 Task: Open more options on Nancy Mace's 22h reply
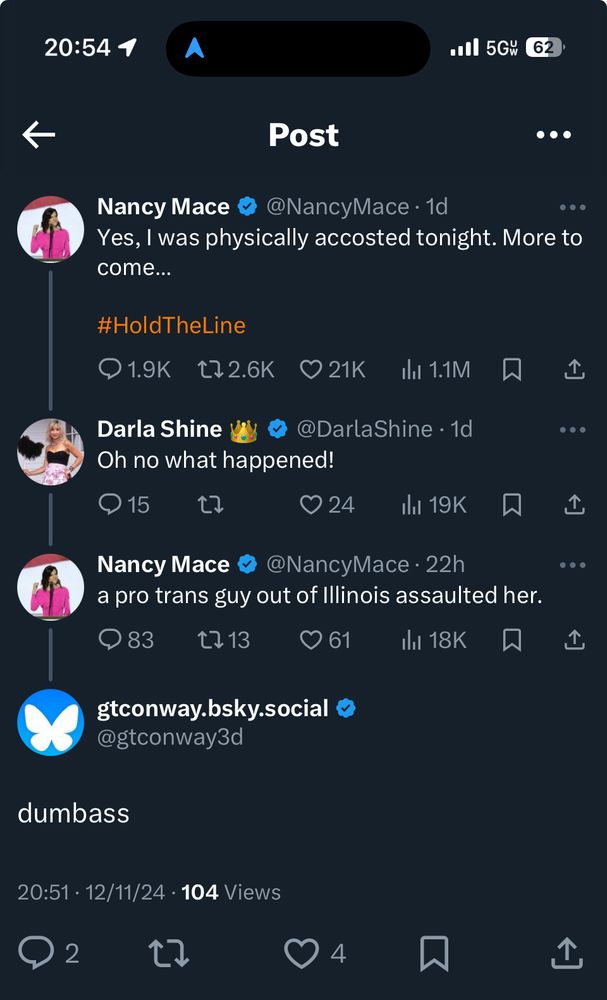point(572,564)
